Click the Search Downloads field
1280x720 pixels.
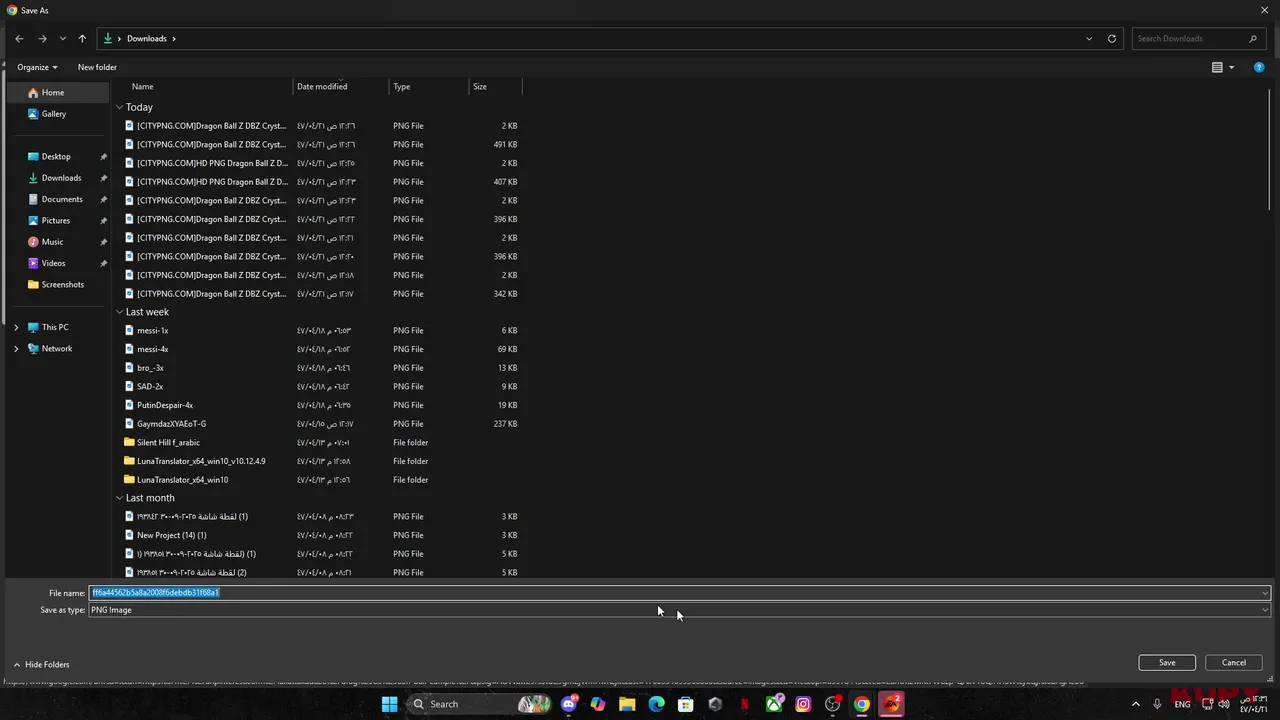click(1197, 38)
